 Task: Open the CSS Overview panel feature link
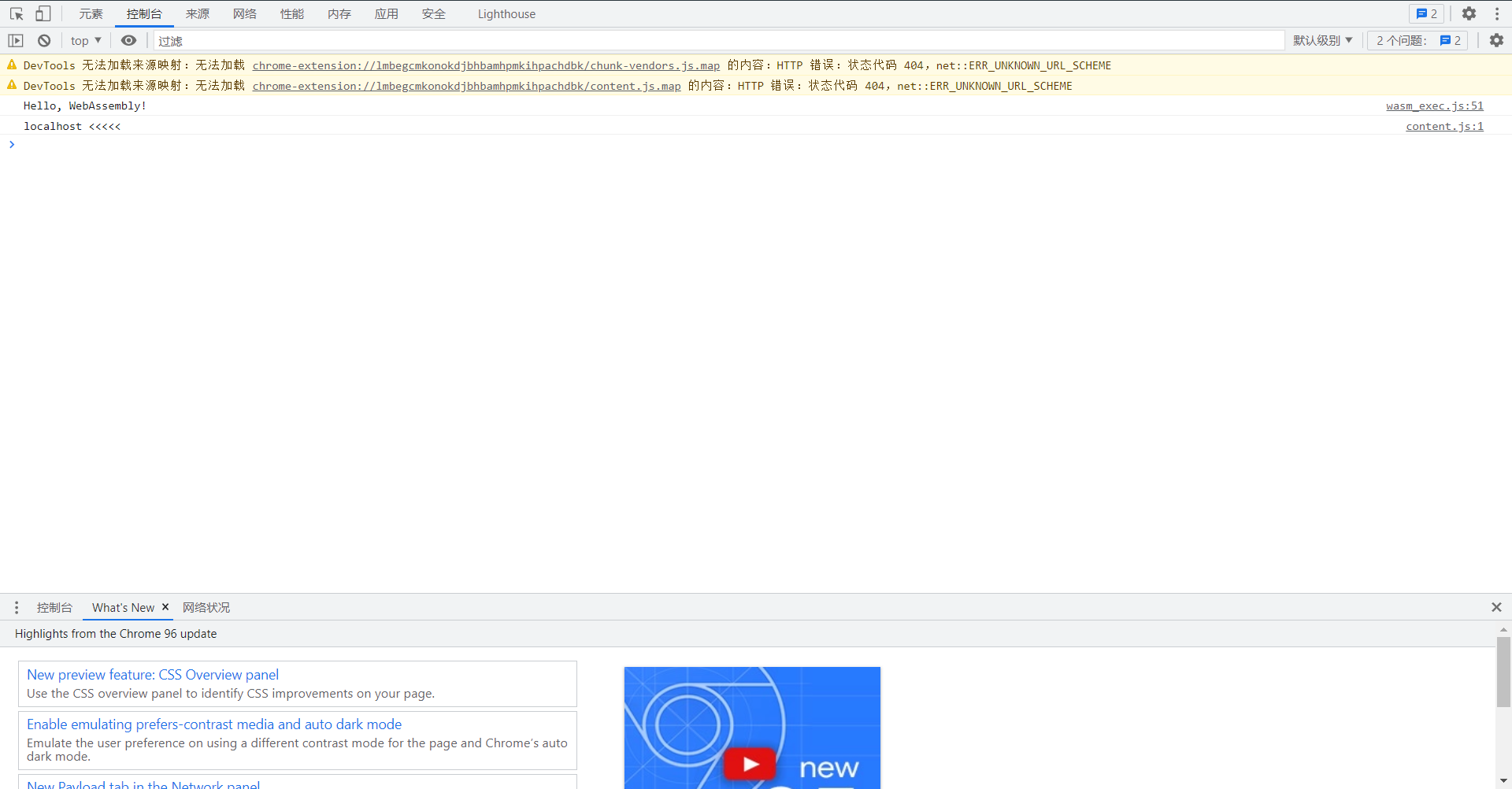[x=153, y=675]
